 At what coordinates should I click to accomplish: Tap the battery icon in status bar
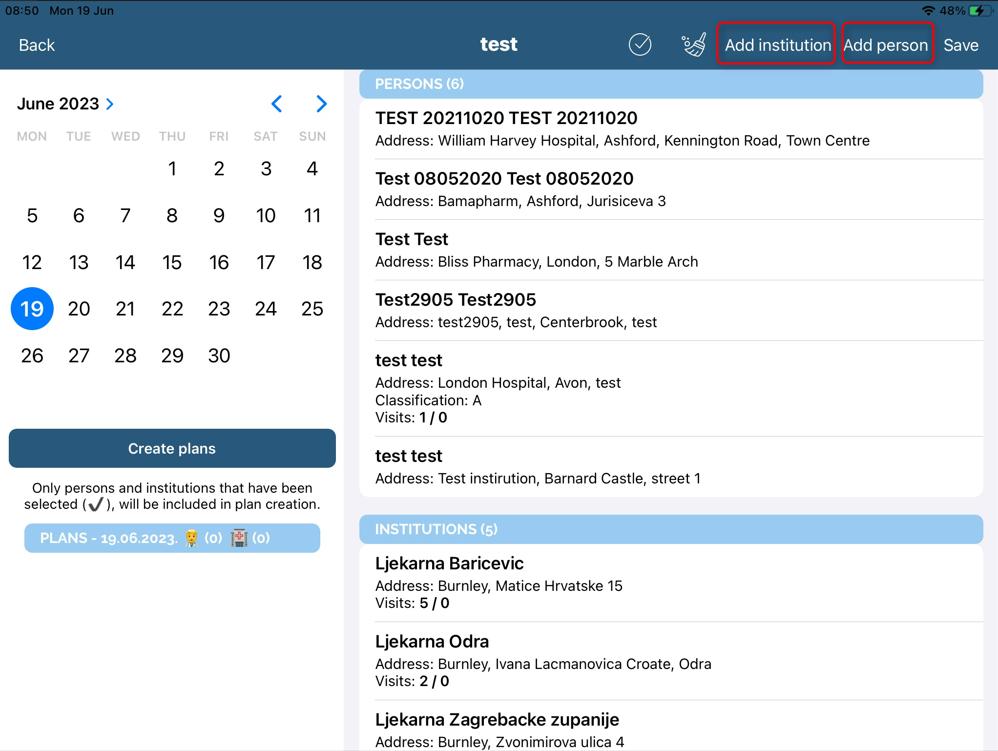click(x=979, y=11)
